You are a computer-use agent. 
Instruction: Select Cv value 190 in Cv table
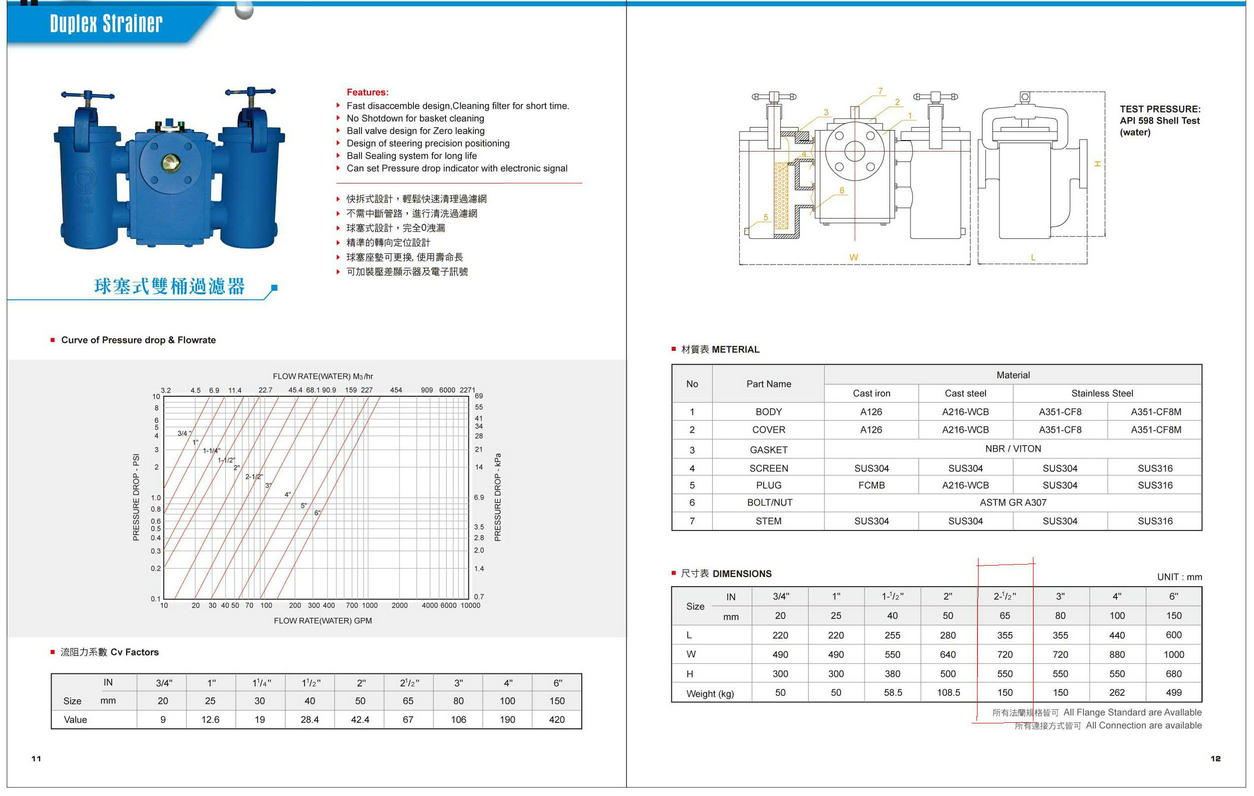coord(508,719)
